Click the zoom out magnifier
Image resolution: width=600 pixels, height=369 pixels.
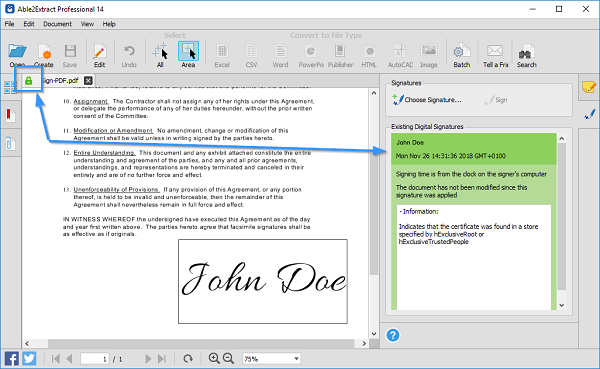[x=228, y=359]
